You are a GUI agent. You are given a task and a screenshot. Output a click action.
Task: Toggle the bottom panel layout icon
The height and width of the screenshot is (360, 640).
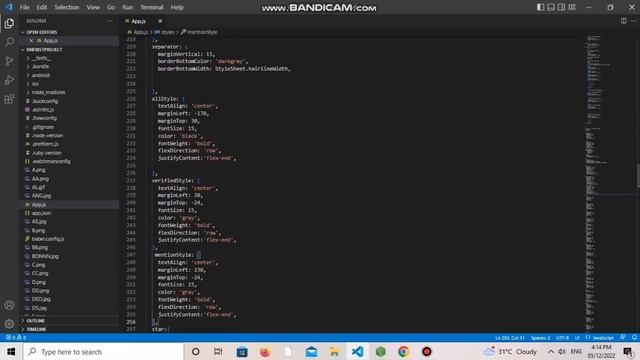[x=551, y=7]
